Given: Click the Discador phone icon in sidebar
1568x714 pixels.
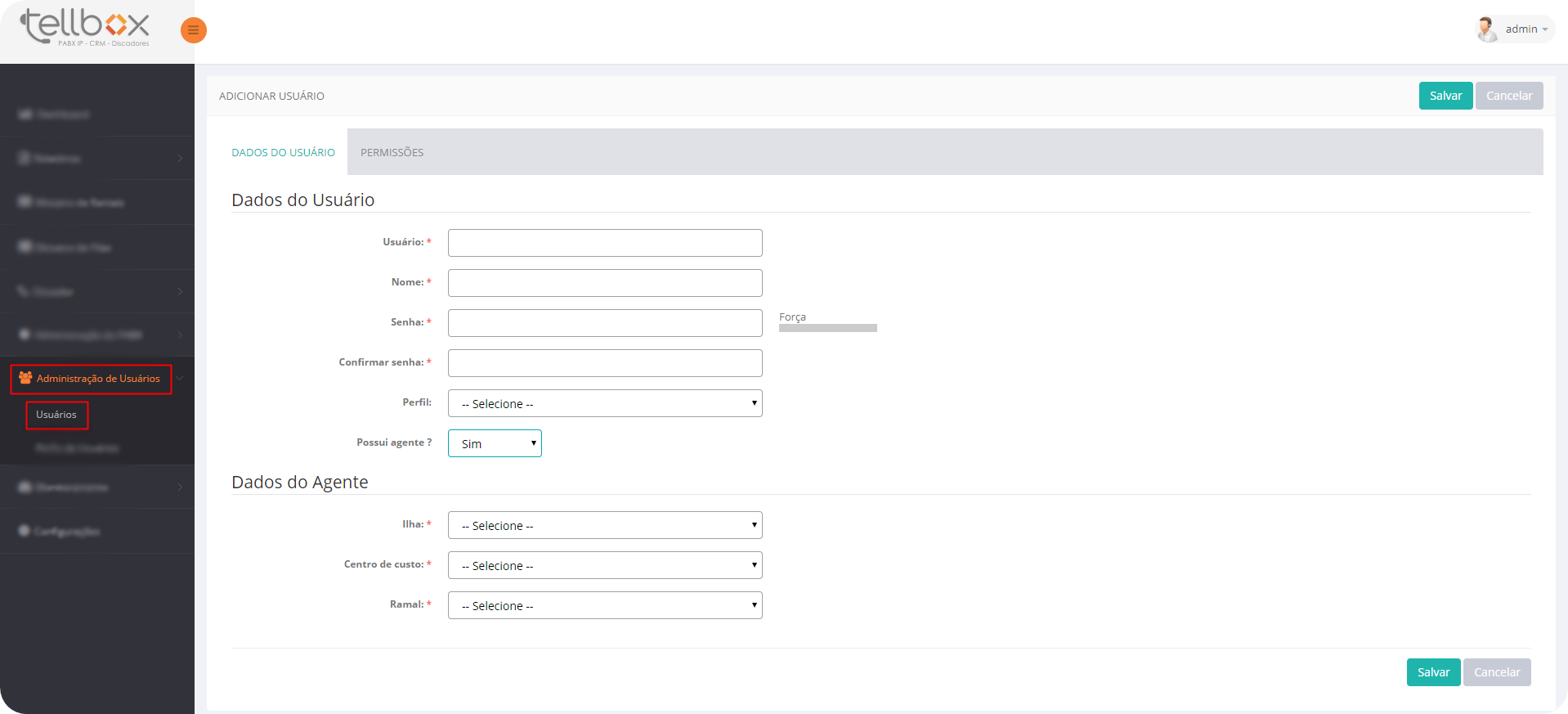Looking at the screenshot, I should 24,291.
